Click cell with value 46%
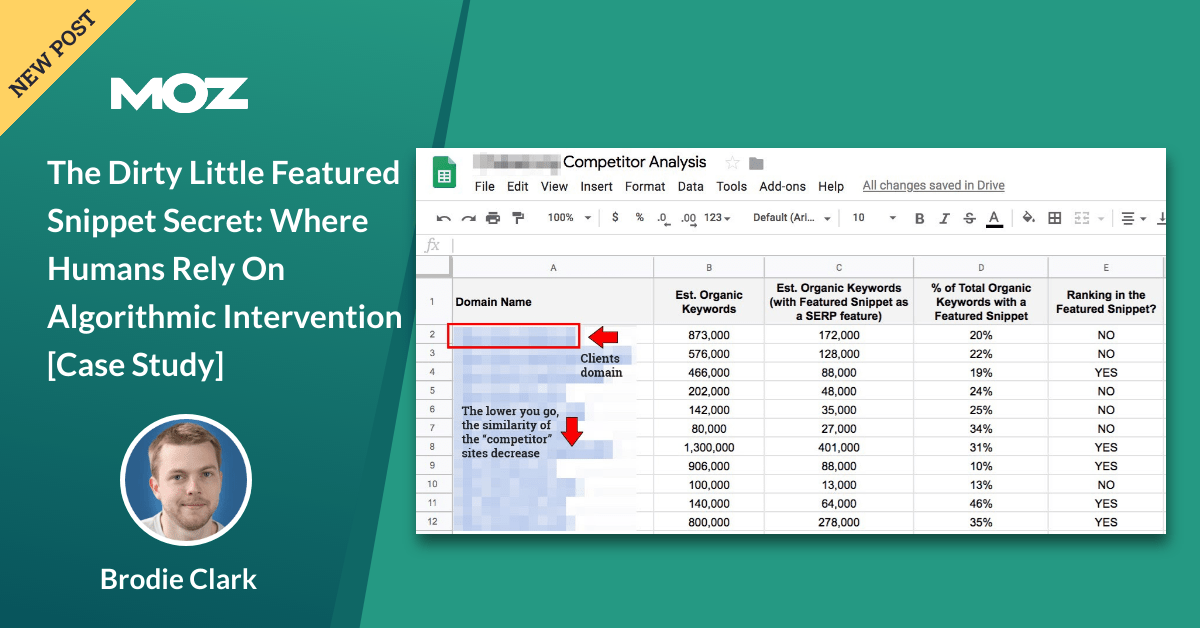The image size is (1200, 628). click(x=981, y=503)
